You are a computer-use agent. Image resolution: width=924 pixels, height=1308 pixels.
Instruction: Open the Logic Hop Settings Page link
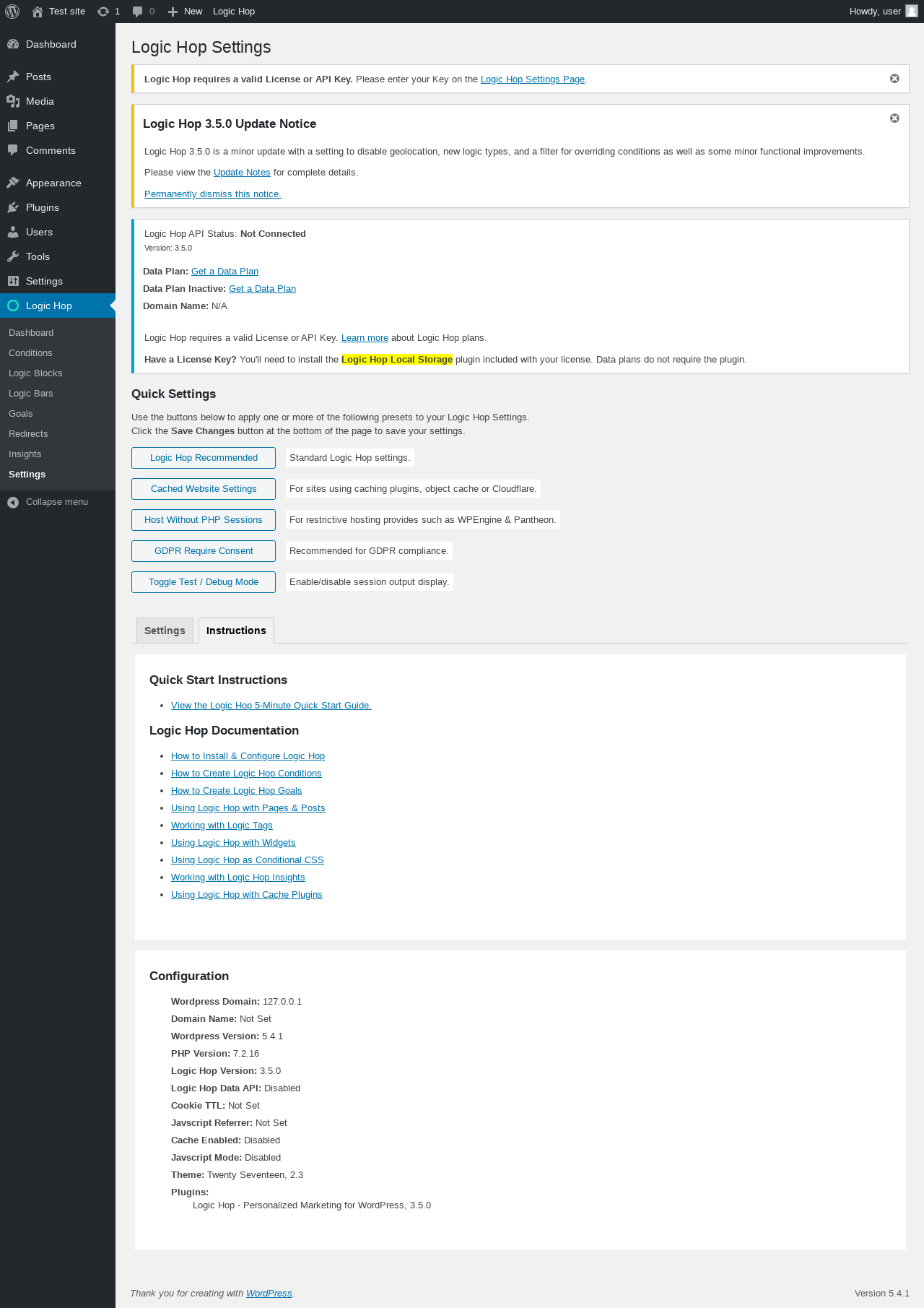click(x=533, y=79)
